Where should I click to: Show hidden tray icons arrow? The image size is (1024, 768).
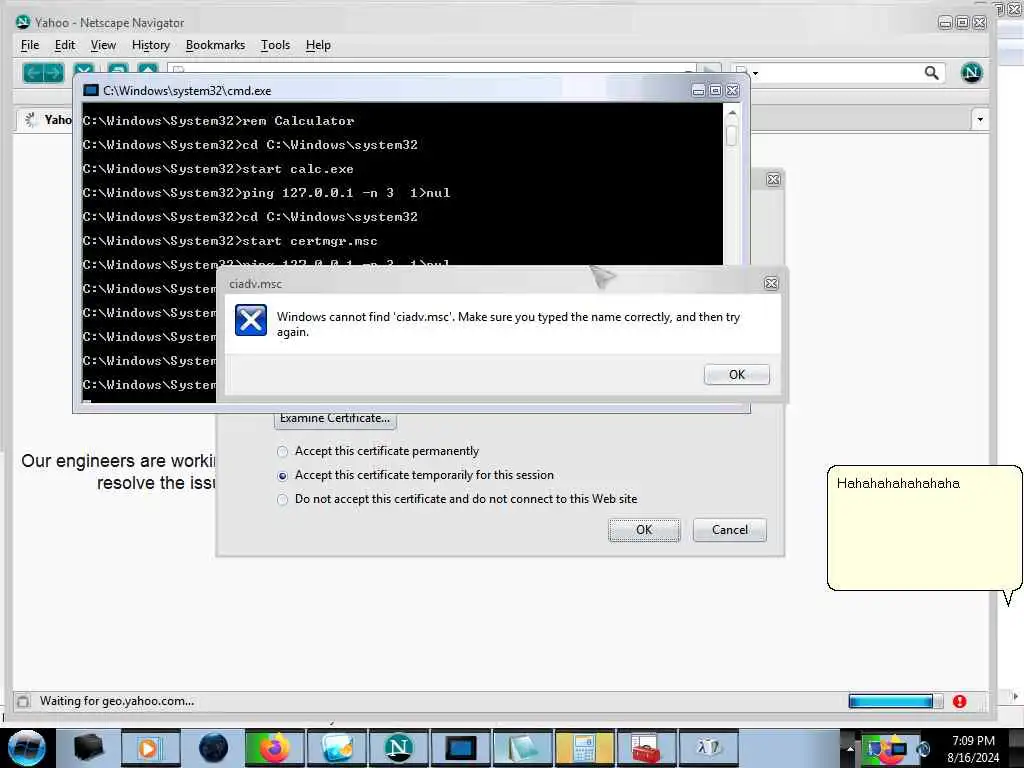coord(850,748)
